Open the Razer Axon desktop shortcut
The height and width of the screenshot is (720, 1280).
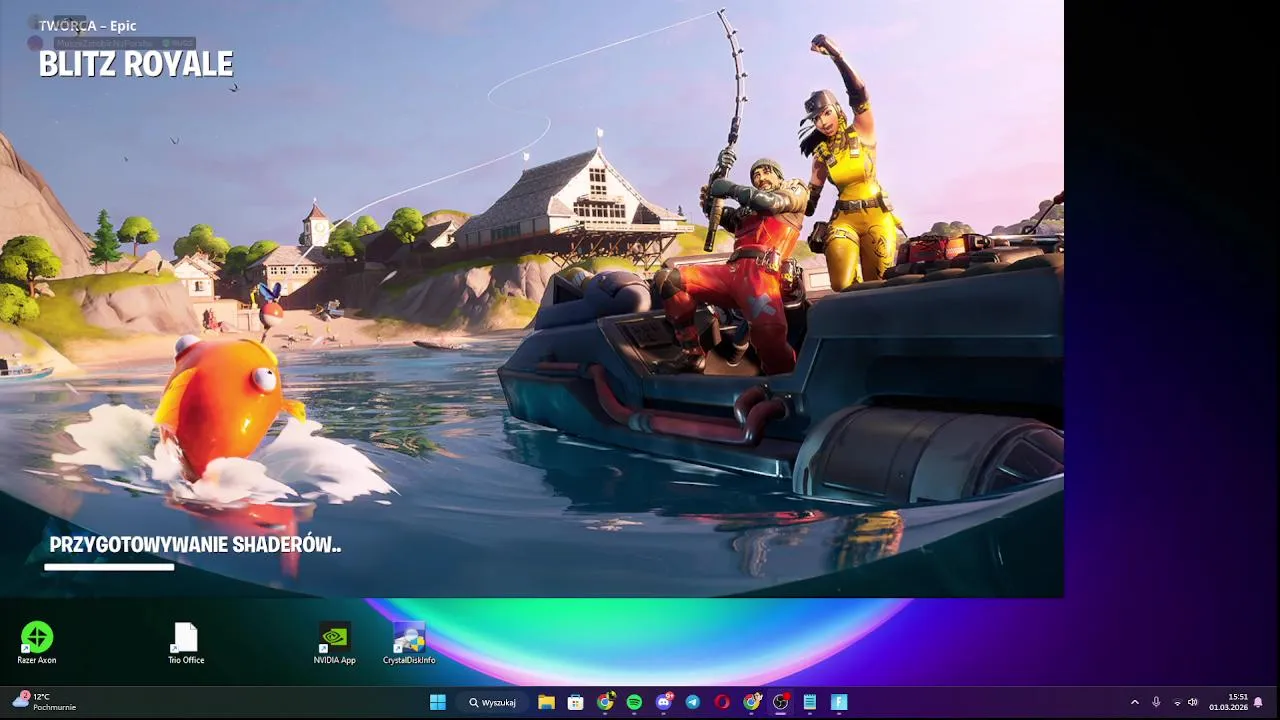tap(37, 643)
